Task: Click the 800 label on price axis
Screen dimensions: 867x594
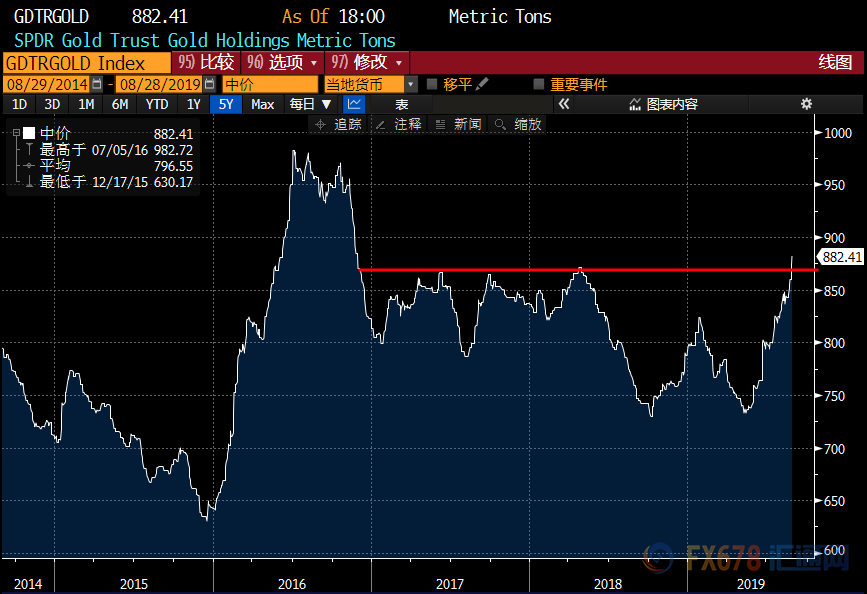Action: [834, 343]
